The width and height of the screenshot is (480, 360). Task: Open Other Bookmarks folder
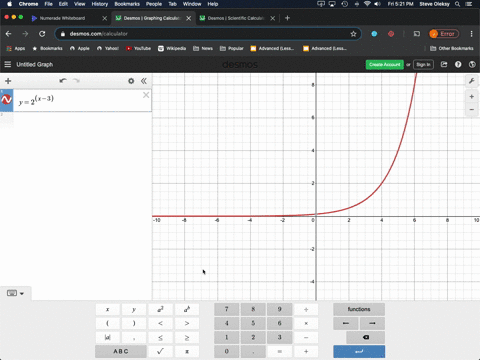pos(452,48)
